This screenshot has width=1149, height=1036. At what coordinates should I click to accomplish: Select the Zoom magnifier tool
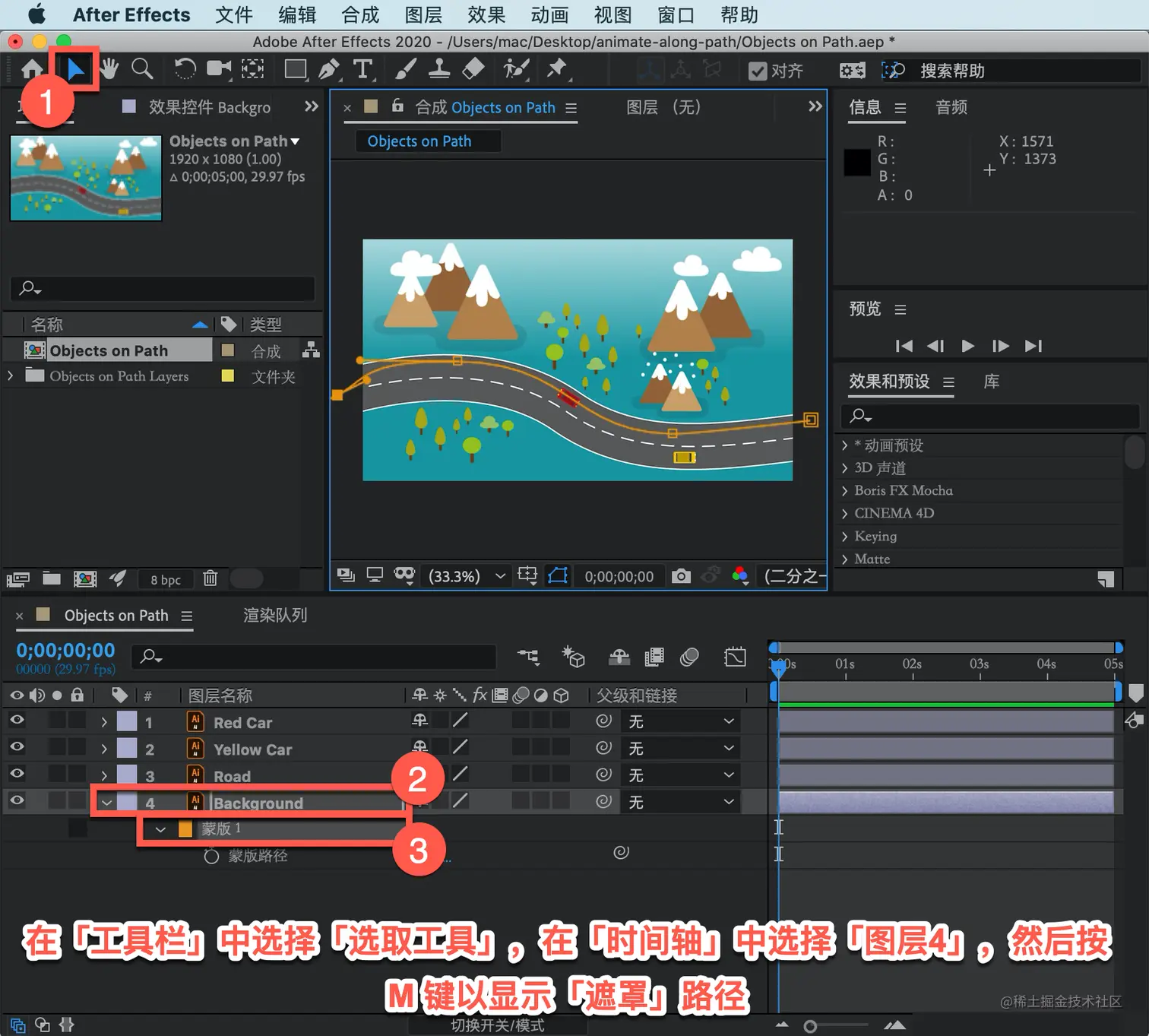click(142, 69)
